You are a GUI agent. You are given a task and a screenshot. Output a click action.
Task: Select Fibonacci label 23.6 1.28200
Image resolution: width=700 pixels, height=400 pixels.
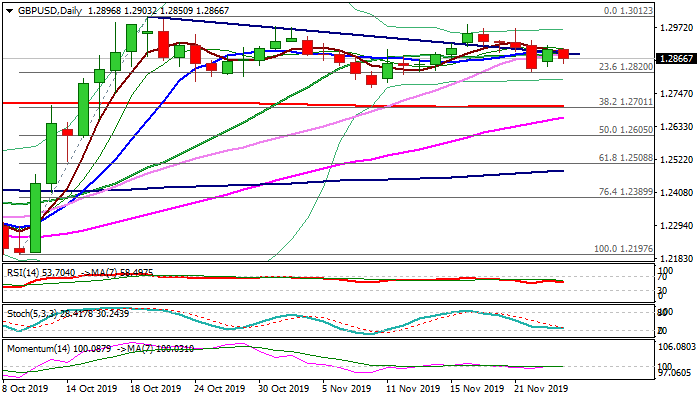625,67
